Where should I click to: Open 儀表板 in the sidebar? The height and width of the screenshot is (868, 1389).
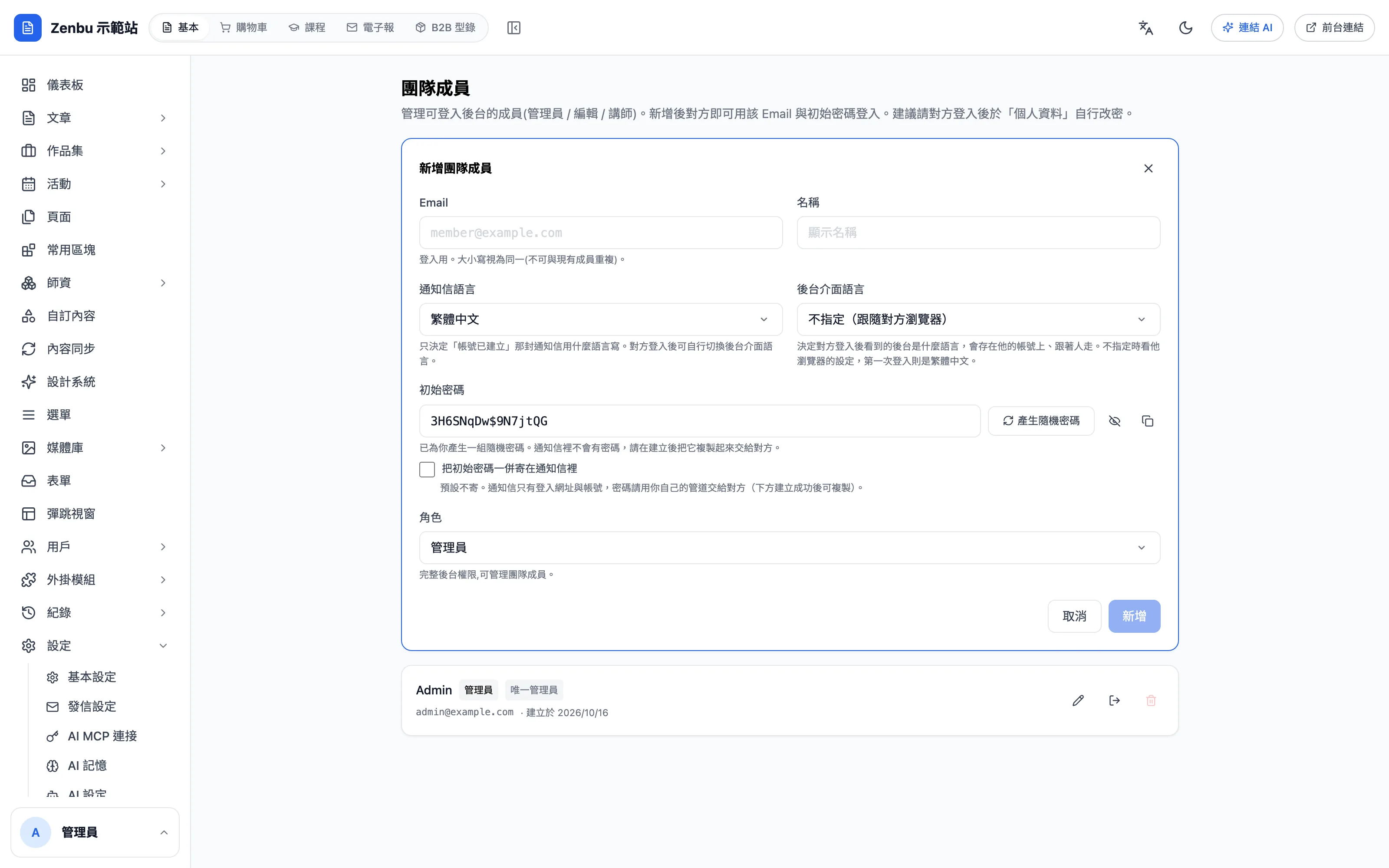(95, 85)
